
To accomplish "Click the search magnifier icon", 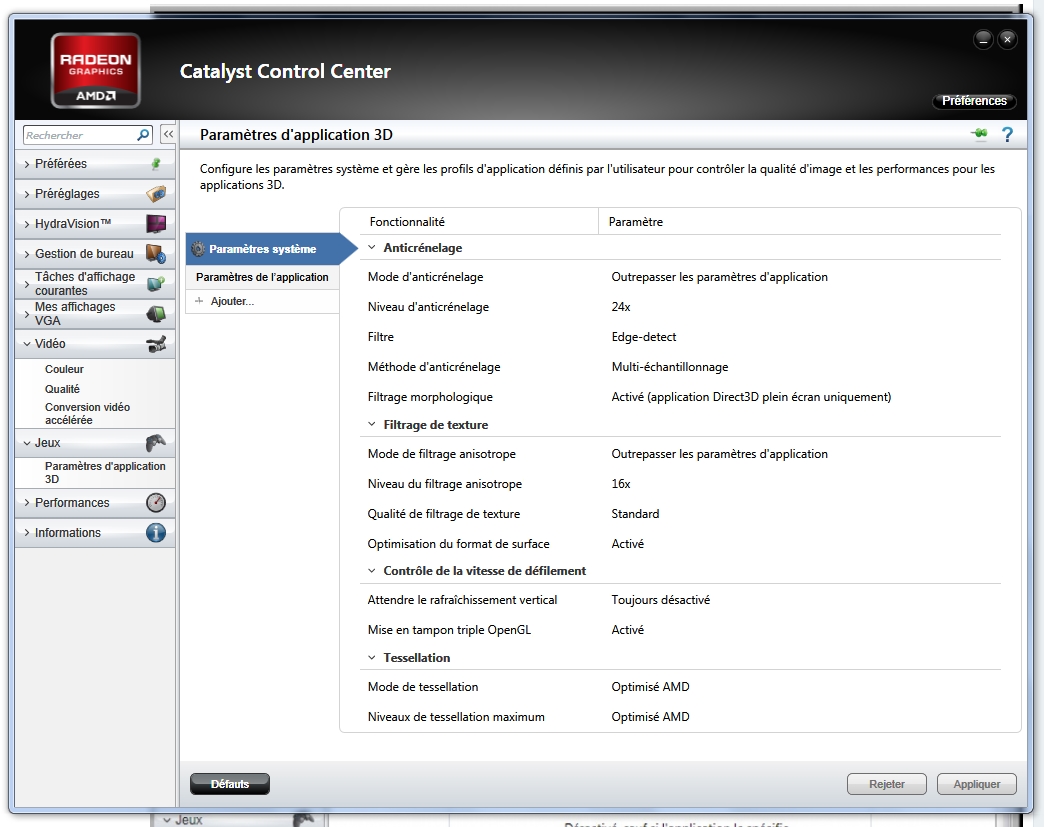I will (x=143, y=135).
